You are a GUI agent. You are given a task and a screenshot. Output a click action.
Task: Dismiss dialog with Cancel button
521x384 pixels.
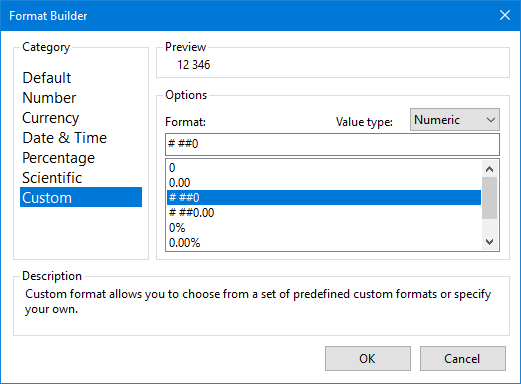tap(463, 358)
